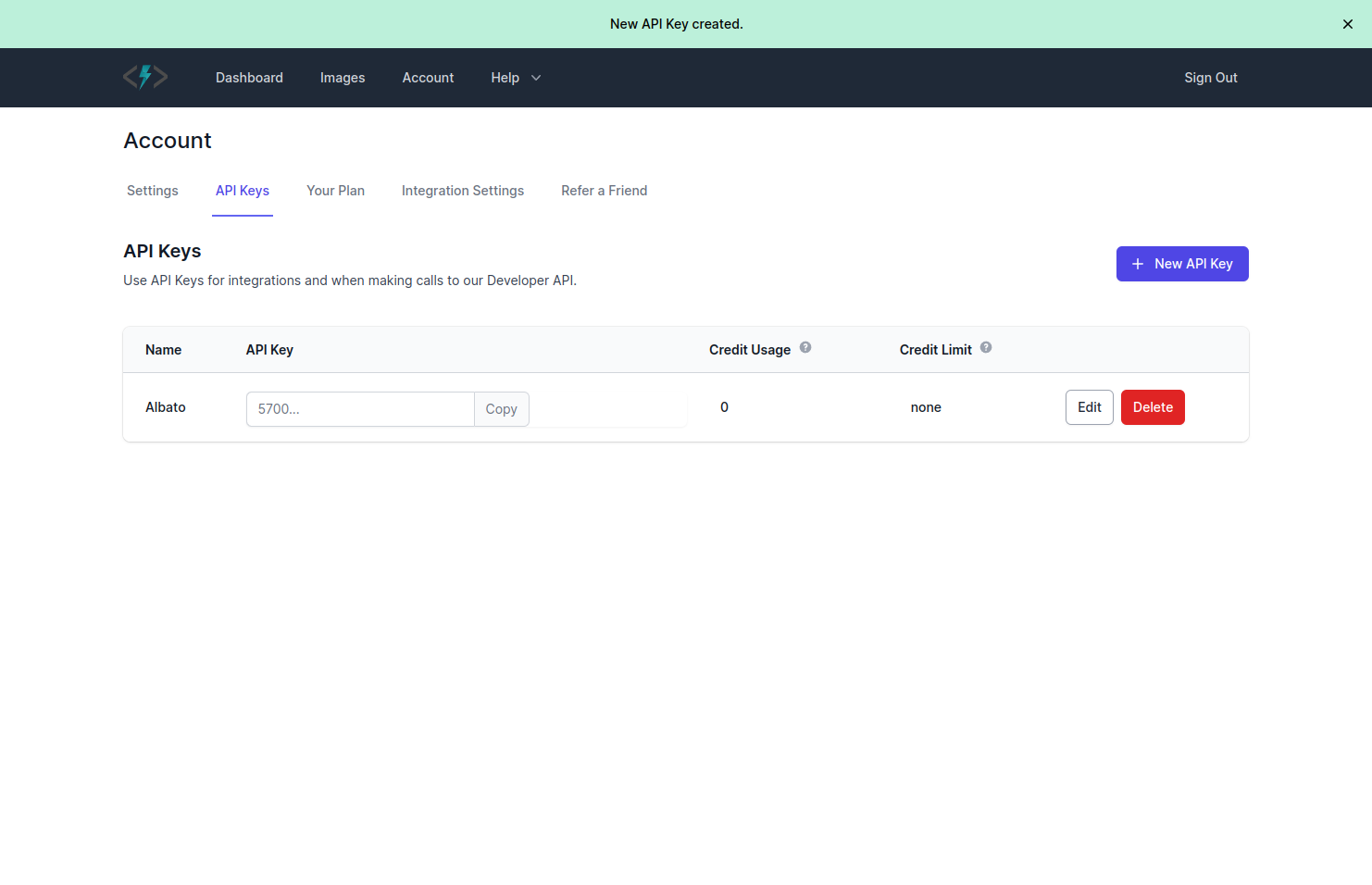The image size is (1372, 885).
Task: Open the Credit Limit help tooltip icon
Action: coord(986,347)
